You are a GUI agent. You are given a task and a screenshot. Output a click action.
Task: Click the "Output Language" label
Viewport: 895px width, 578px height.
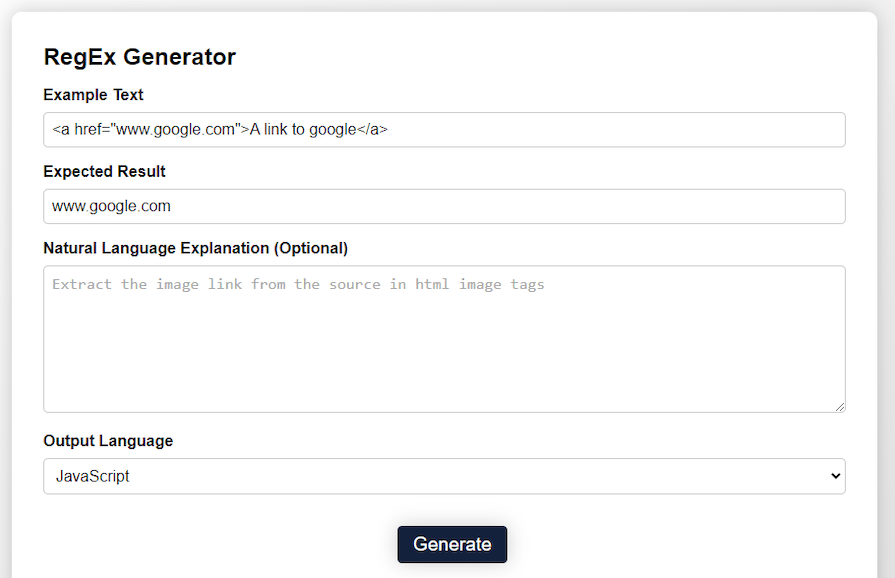tap(108, 441)
